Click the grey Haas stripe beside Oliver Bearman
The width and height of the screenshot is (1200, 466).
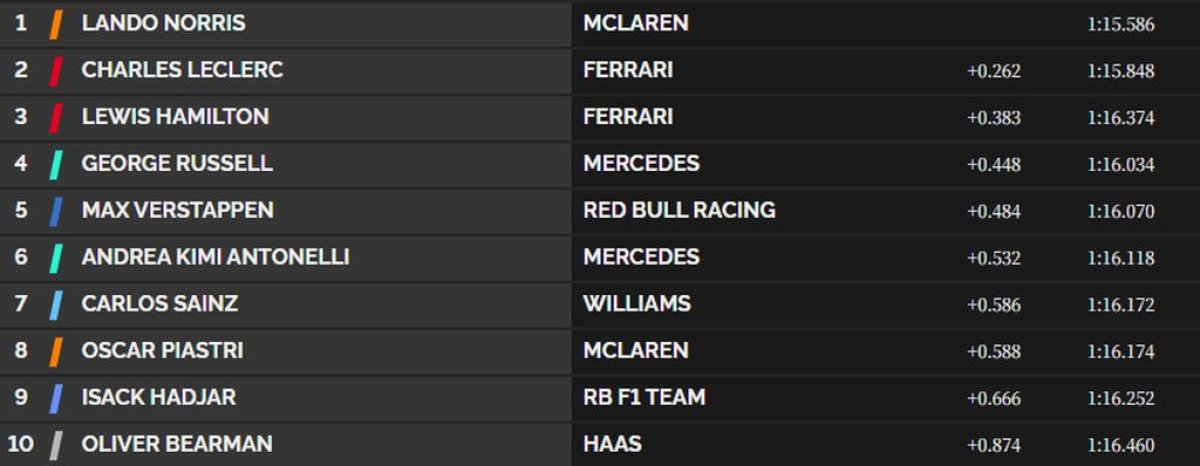57,444
